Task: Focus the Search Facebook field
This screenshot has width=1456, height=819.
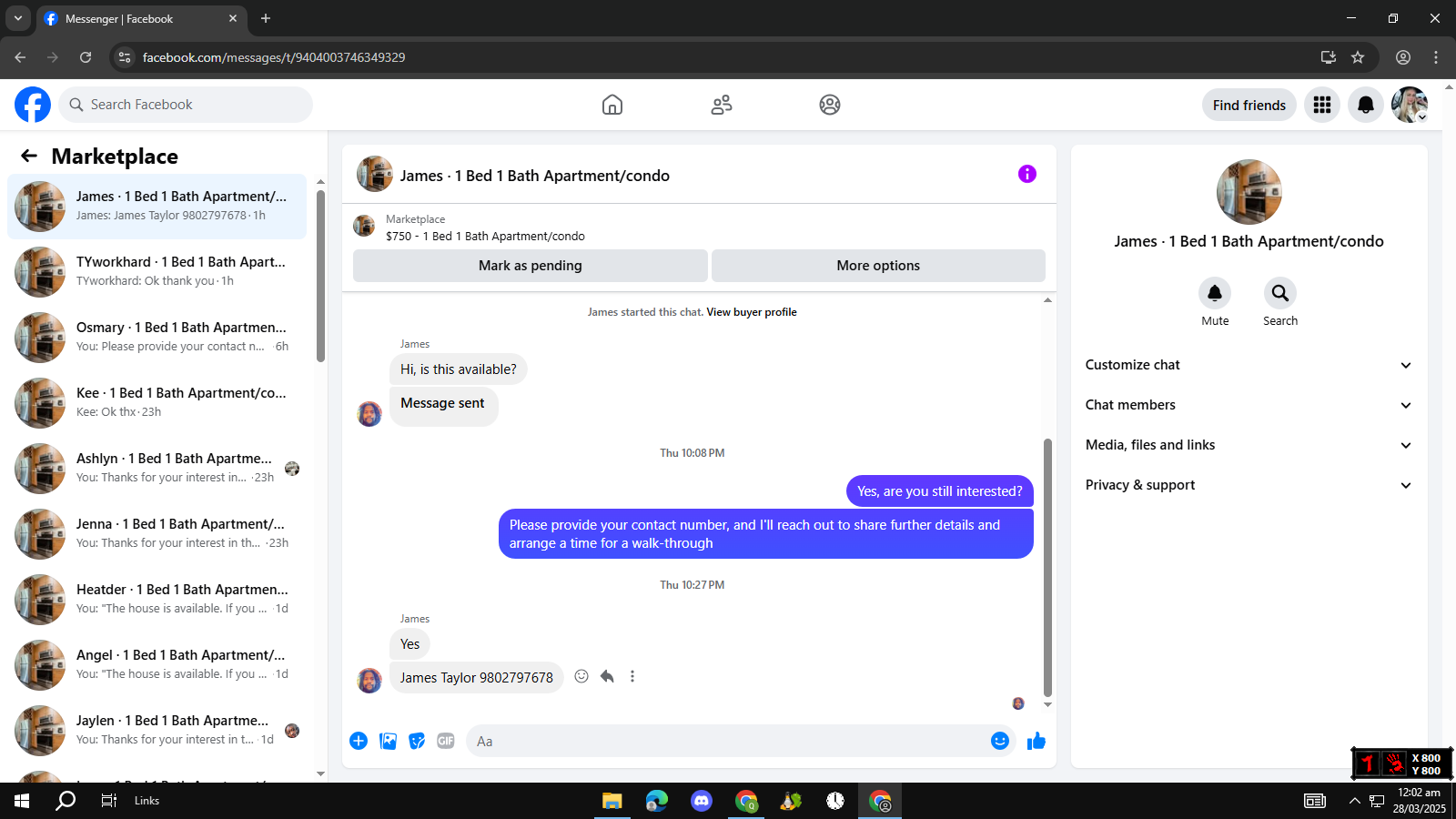Action: point(186,105)
